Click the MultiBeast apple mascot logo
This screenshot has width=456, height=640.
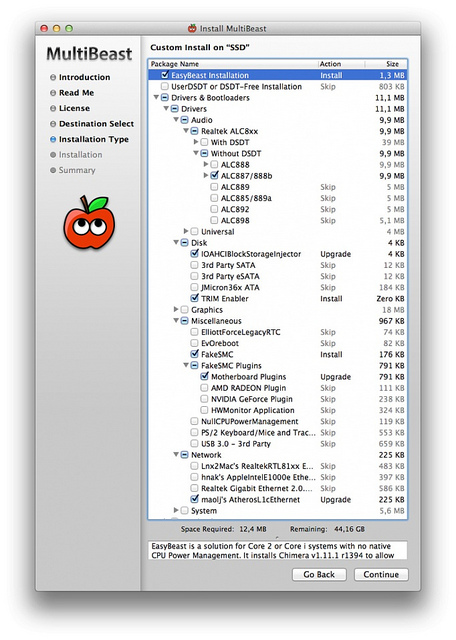89,222
